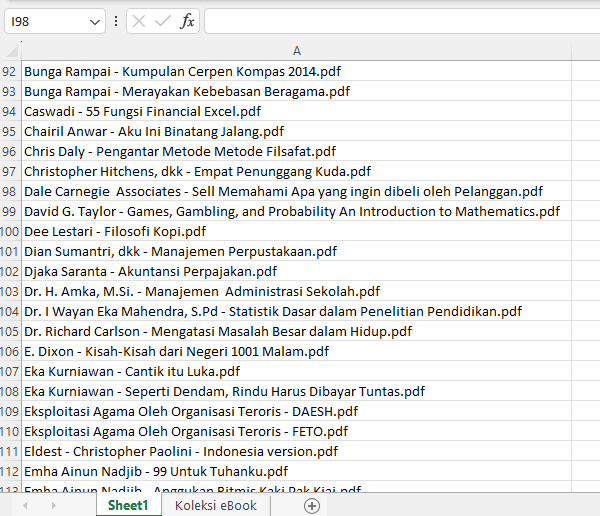The image size is (600, 516).
Task: Click the Insert Function fx icon
Action: point(187,21)
